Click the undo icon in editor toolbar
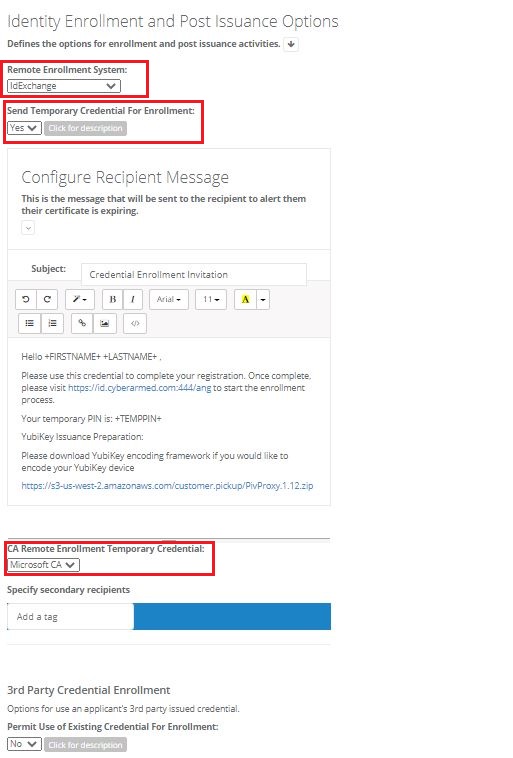Image resolution: width=513 pixels, height=758 pixels. pos(26,299)
